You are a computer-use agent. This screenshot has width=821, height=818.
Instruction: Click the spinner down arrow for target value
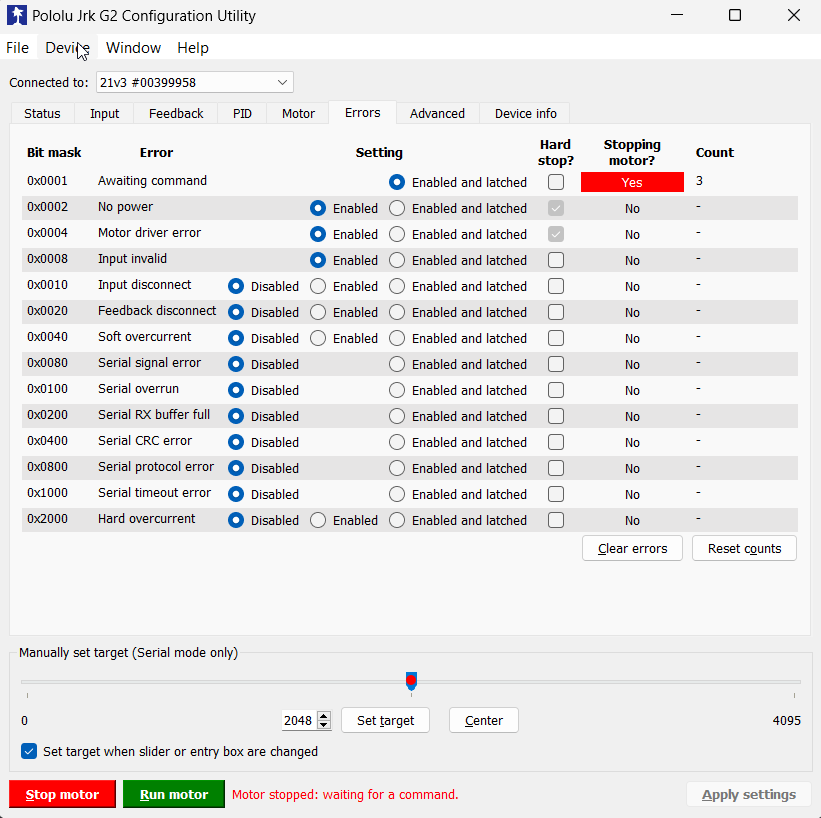click(323, 725)
